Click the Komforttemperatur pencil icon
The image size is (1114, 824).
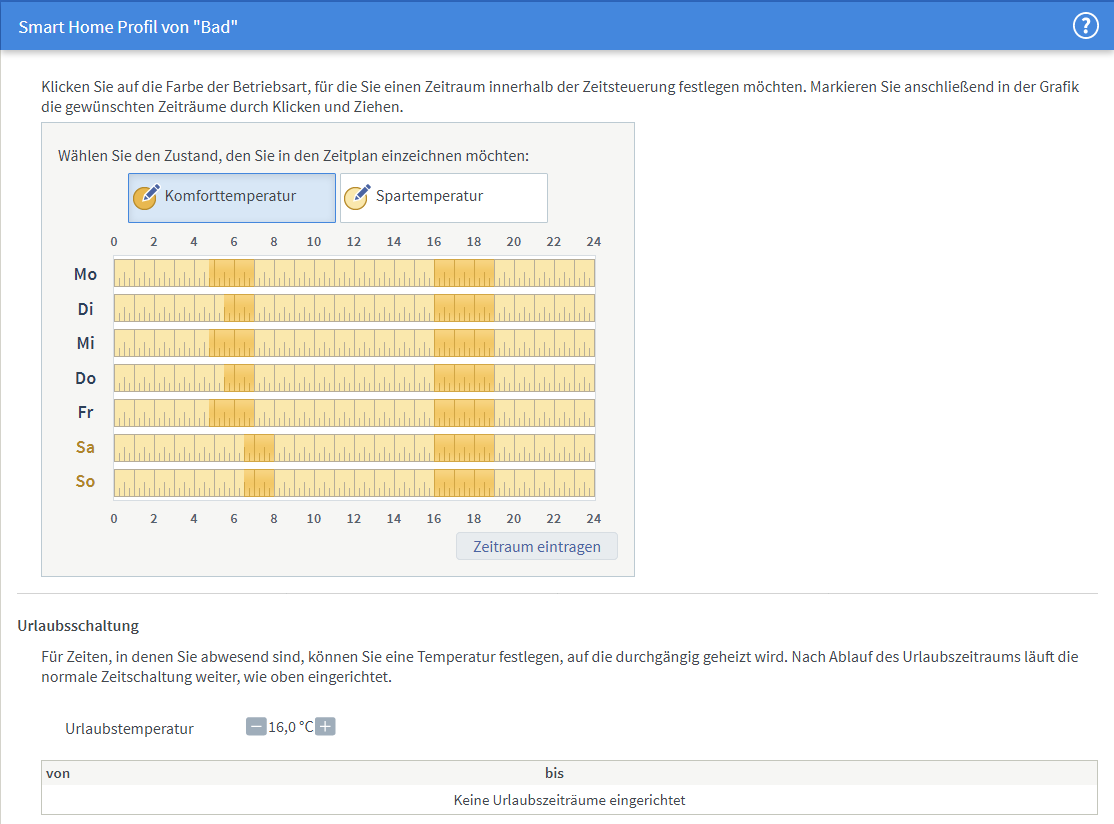click(x=146, y=197)
